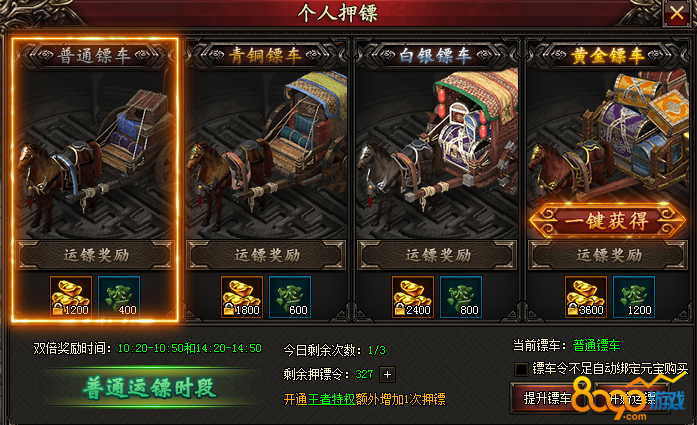Click the gold ingot 1200 reward icon
697x425 pixels.
click(x=71, y=297)
